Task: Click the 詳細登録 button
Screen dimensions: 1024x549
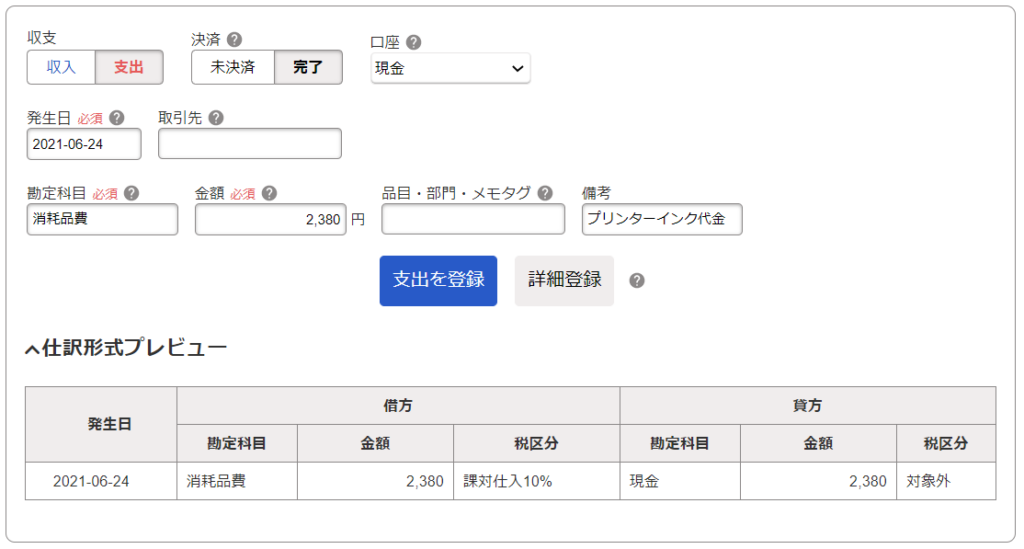Action: [564, 281]
